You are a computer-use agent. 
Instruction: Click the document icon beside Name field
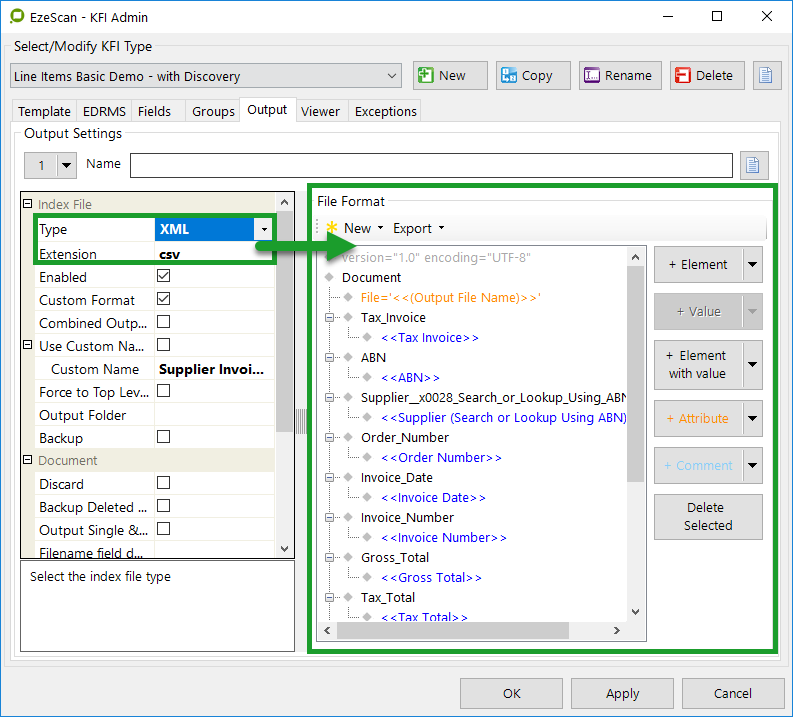coord(753,165)
